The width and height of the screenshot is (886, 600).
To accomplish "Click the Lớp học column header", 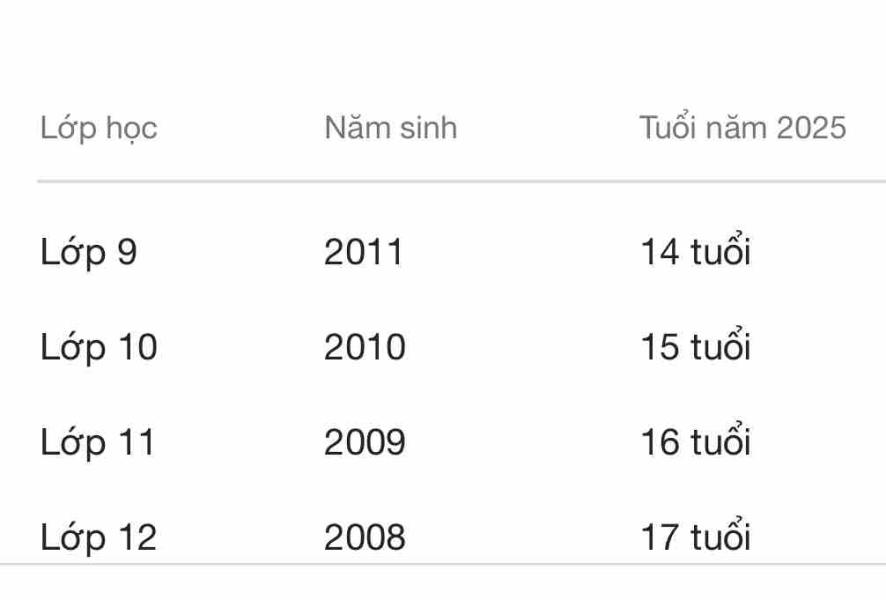I will [x=99, y=128].
